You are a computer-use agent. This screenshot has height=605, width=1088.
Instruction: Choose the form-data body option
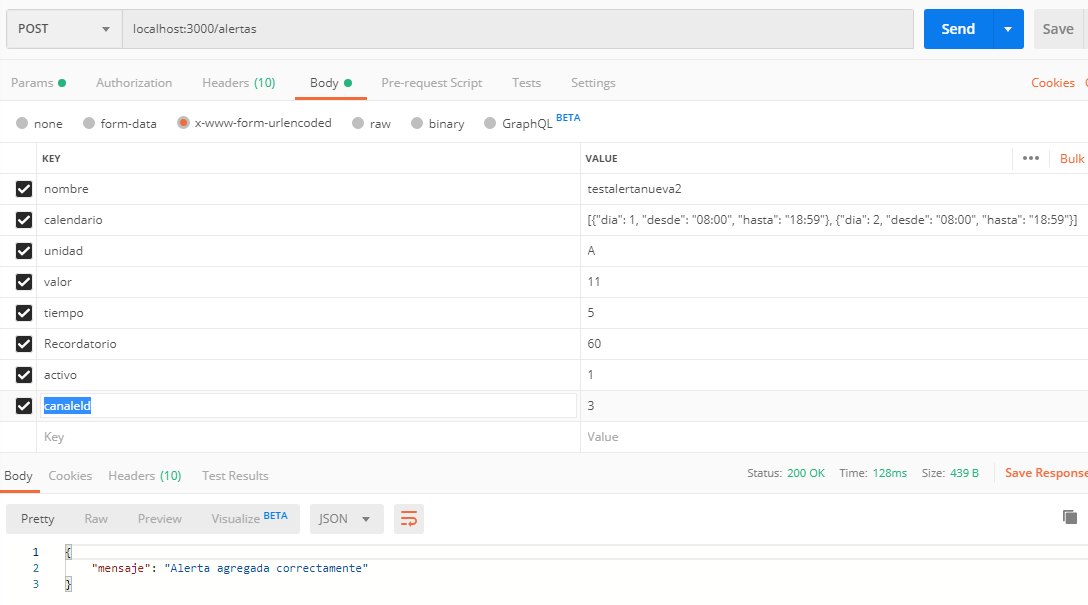coord(89,123)
